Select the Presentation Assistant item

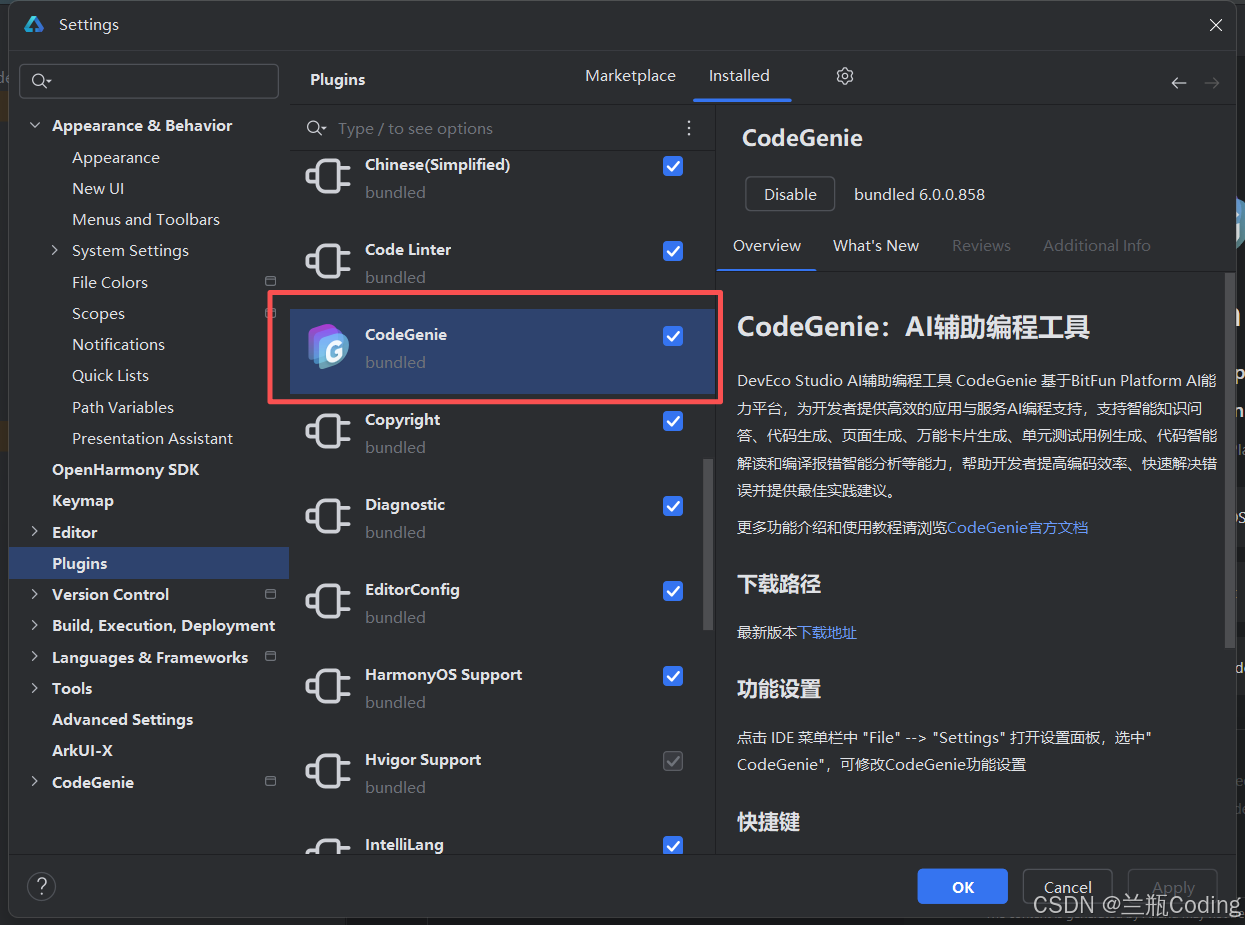pos(152,438)
